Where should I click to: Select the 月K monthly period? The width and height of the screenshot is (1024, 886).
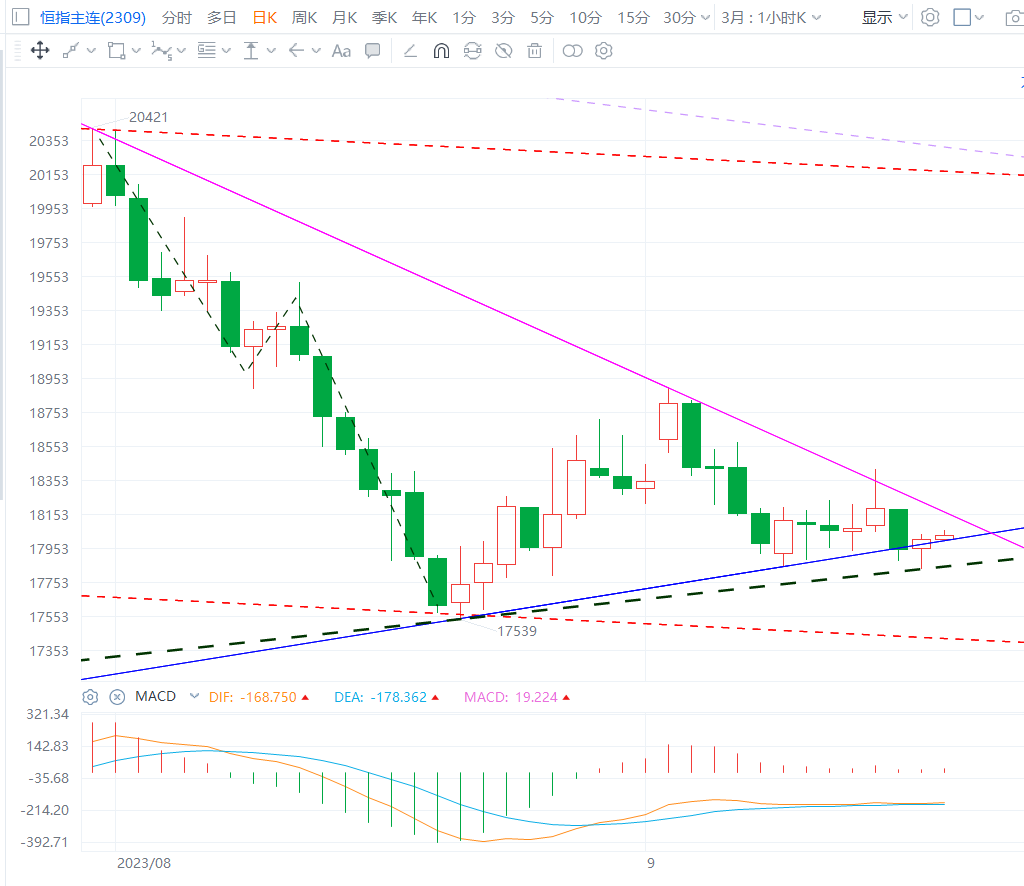tap(344, 18)
